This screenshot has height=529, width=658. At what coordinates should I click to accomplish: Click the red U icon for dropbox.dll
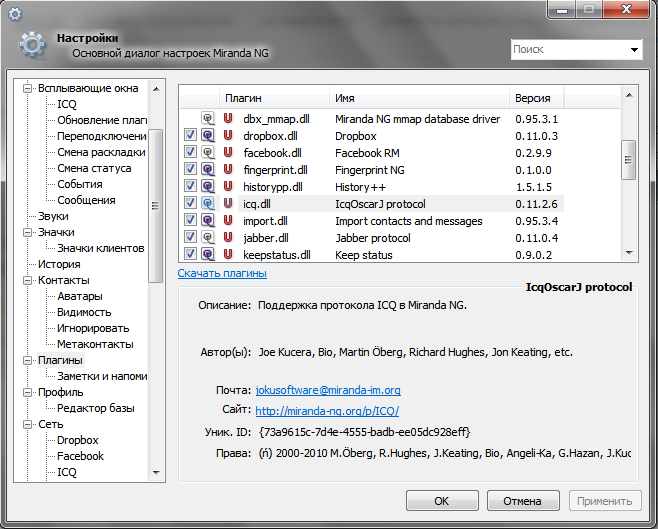pos(228,136)
